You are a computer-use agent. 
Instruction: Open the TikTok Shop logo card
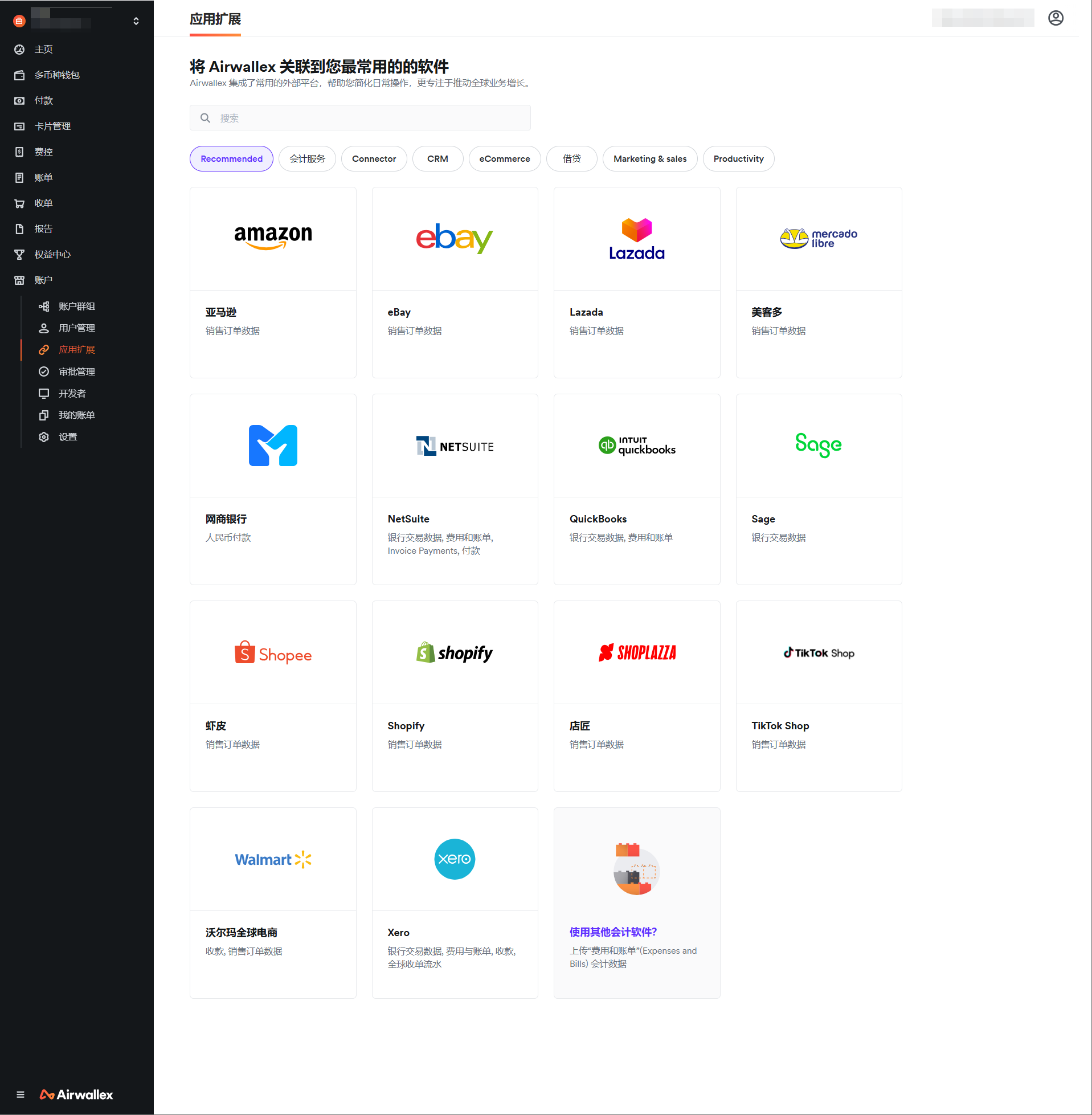[819, 653]
